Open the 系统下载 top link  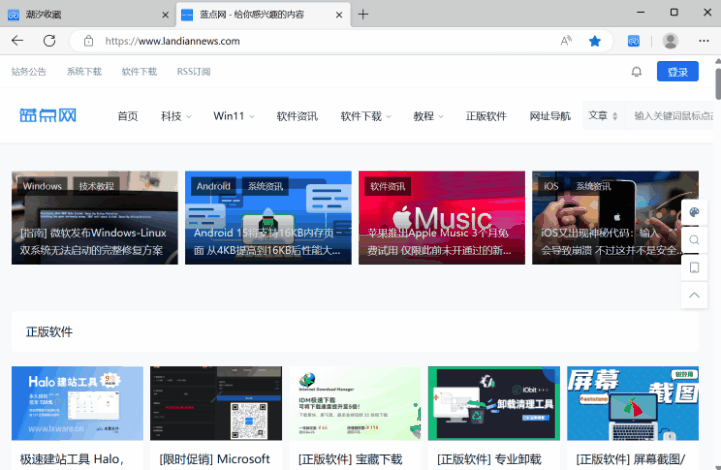84,71
